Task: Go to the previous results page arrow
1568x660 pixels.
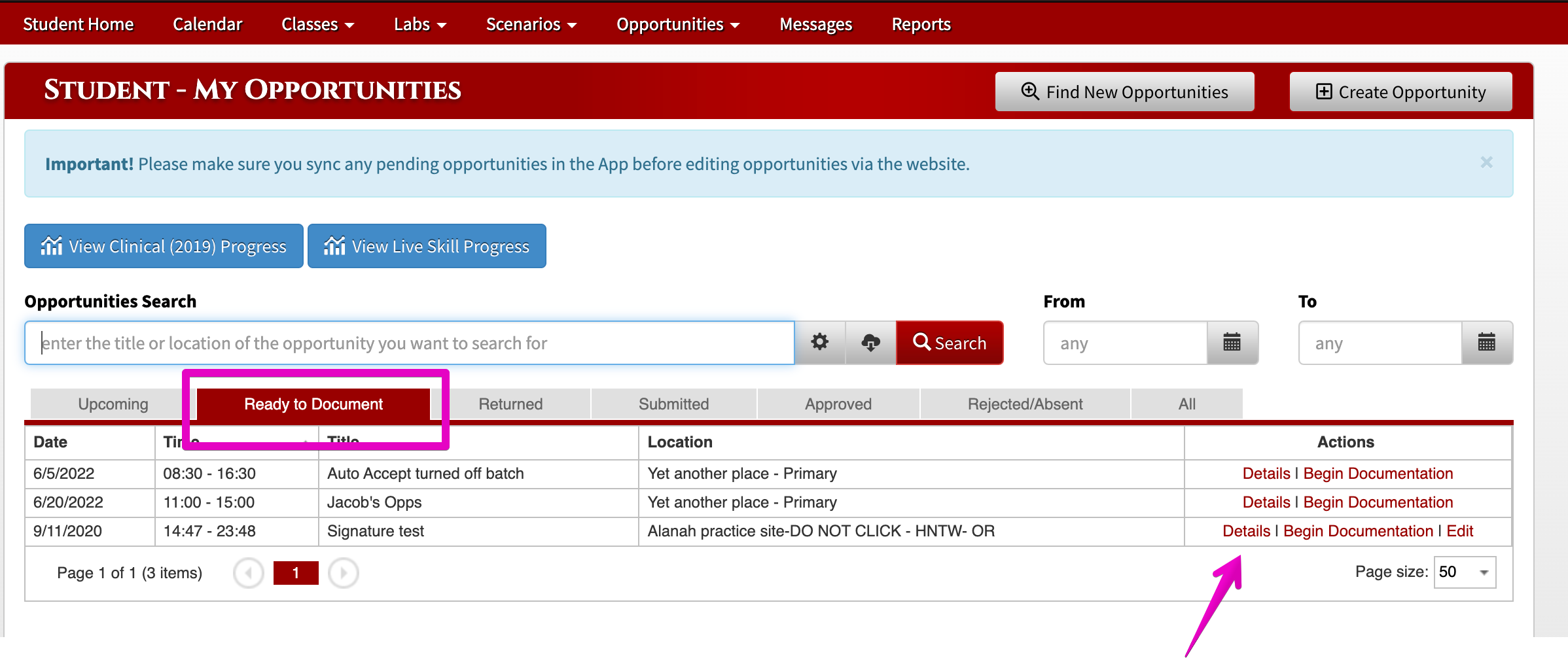Action: pyautogui.click(x=249, y=573)
